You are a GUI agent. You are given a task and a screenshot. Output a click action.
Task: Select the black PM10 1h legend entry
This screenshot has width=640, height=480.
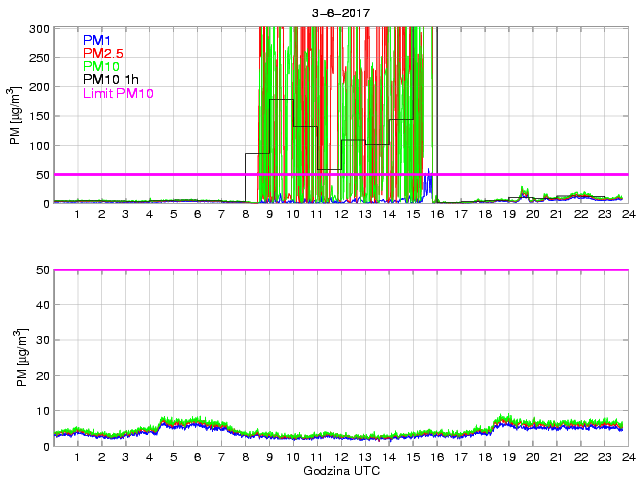[111, 80]
